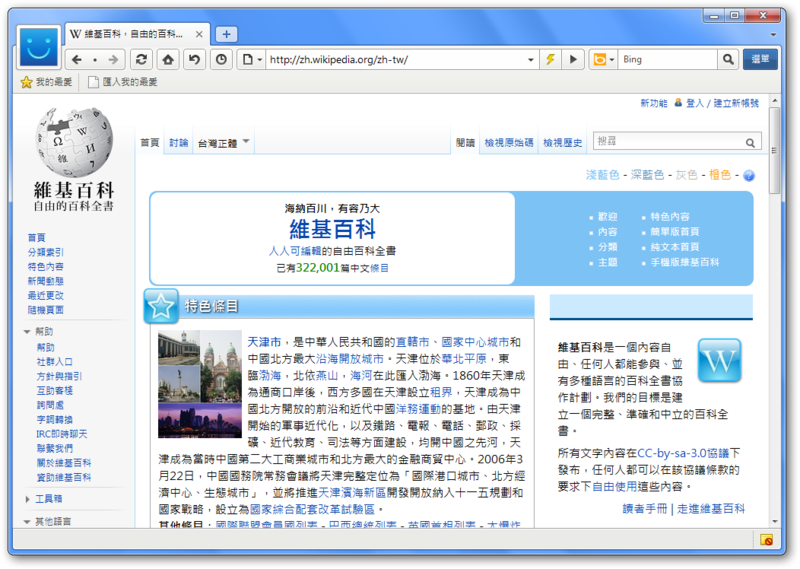Open the new page dropdown arrow
Screen dimensions: 800x569
coord(260,60)
